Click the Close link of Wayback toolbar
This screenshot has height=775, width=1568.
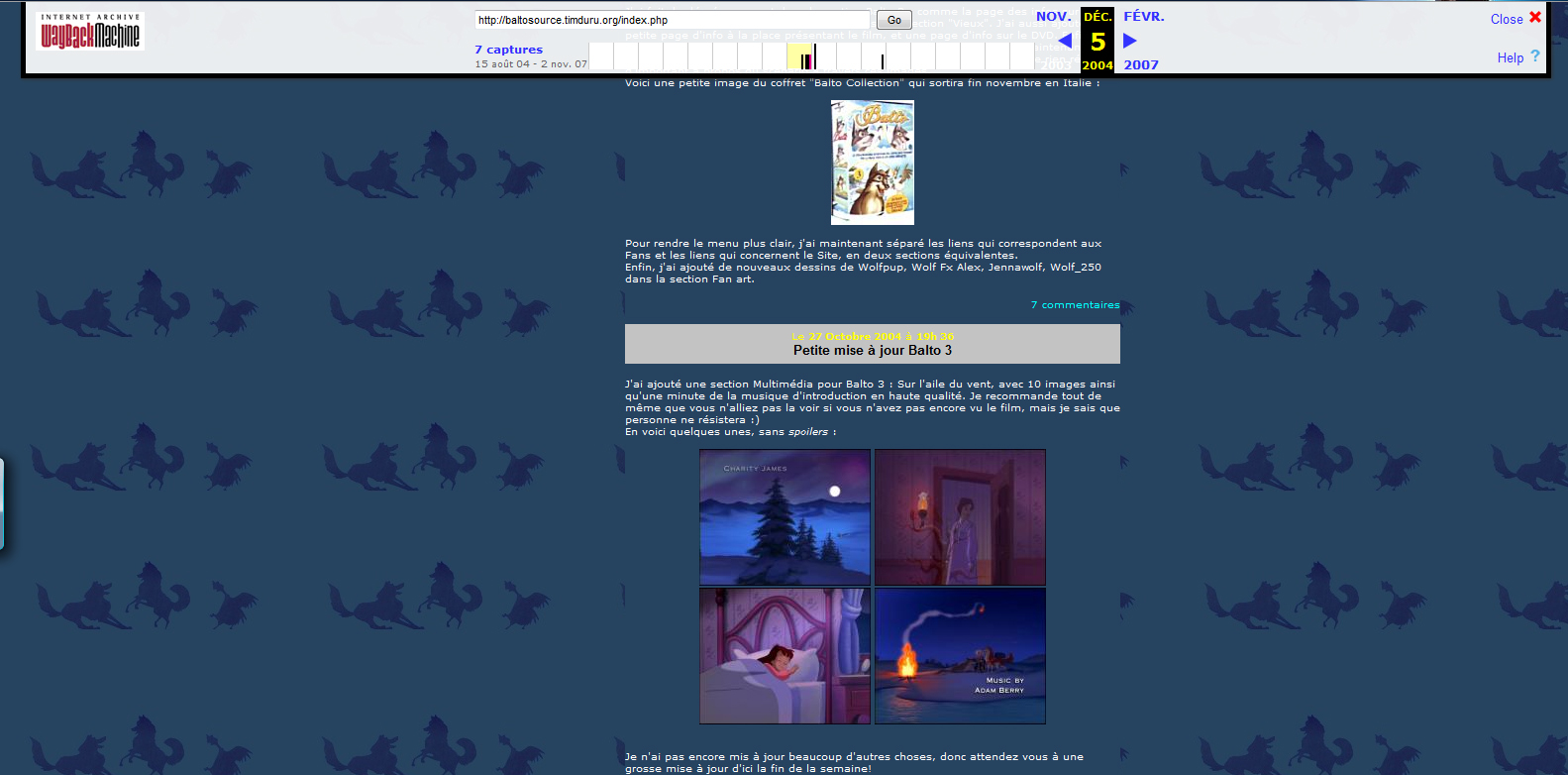(x=1507, y=19)
